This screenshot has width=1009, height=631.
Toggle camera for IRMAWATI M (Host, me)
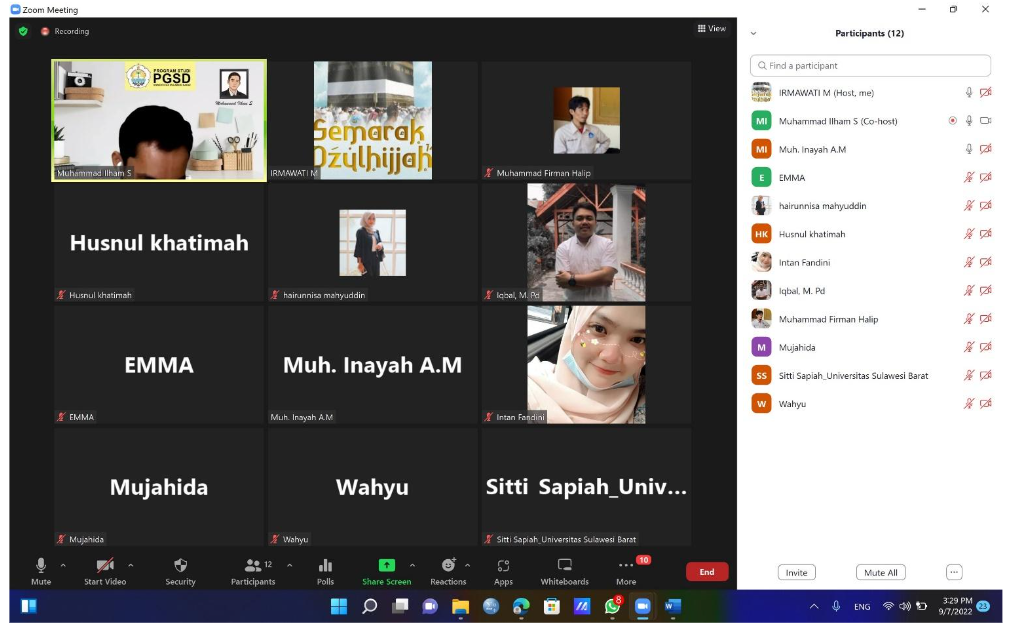[x=985, y=93]
